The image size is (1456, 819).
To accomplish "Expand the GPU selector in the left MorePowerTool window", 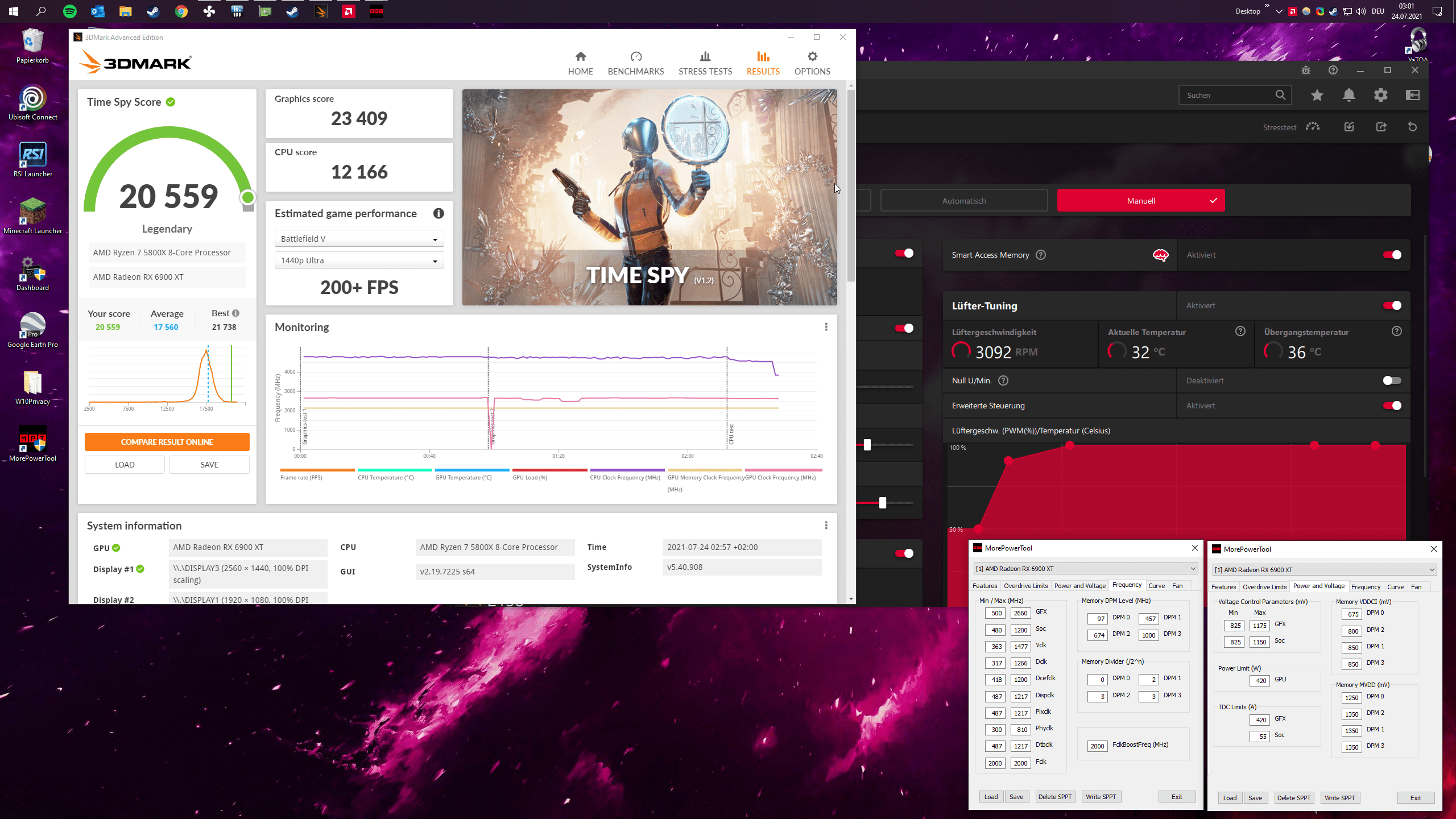I will click(x=1086, y=569).
